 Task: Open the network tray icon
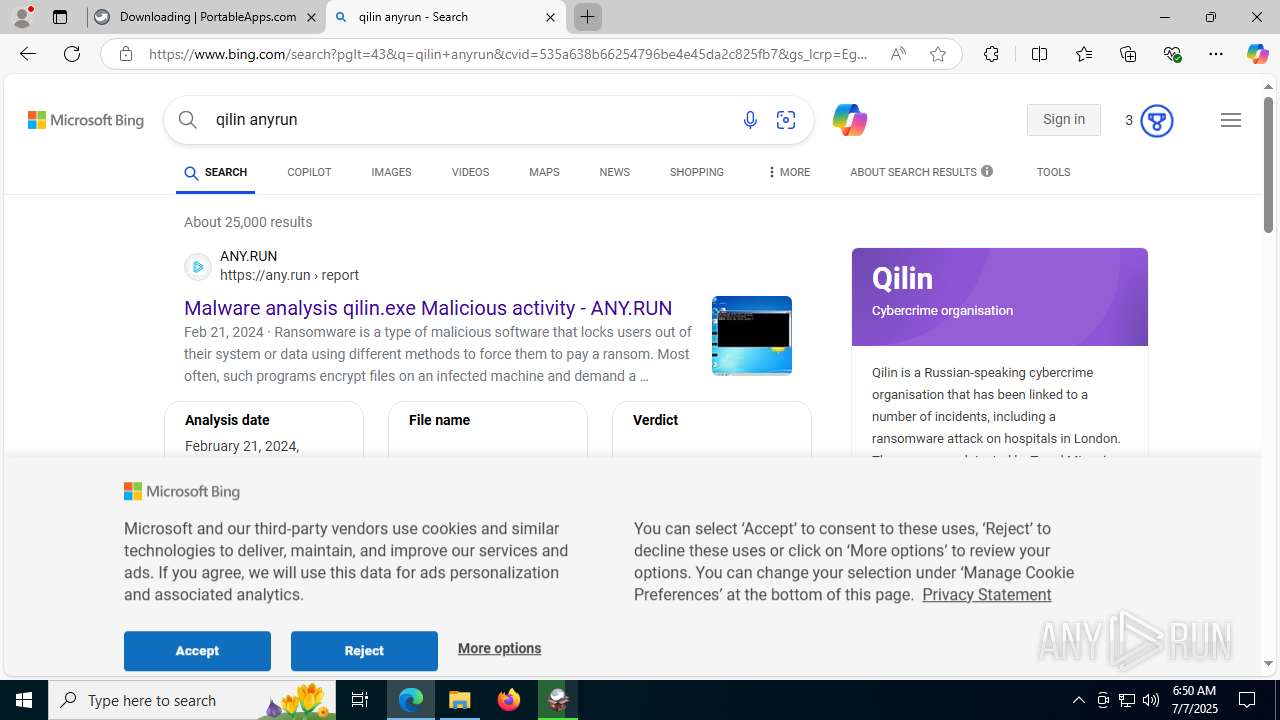(x=1127, y=700)
